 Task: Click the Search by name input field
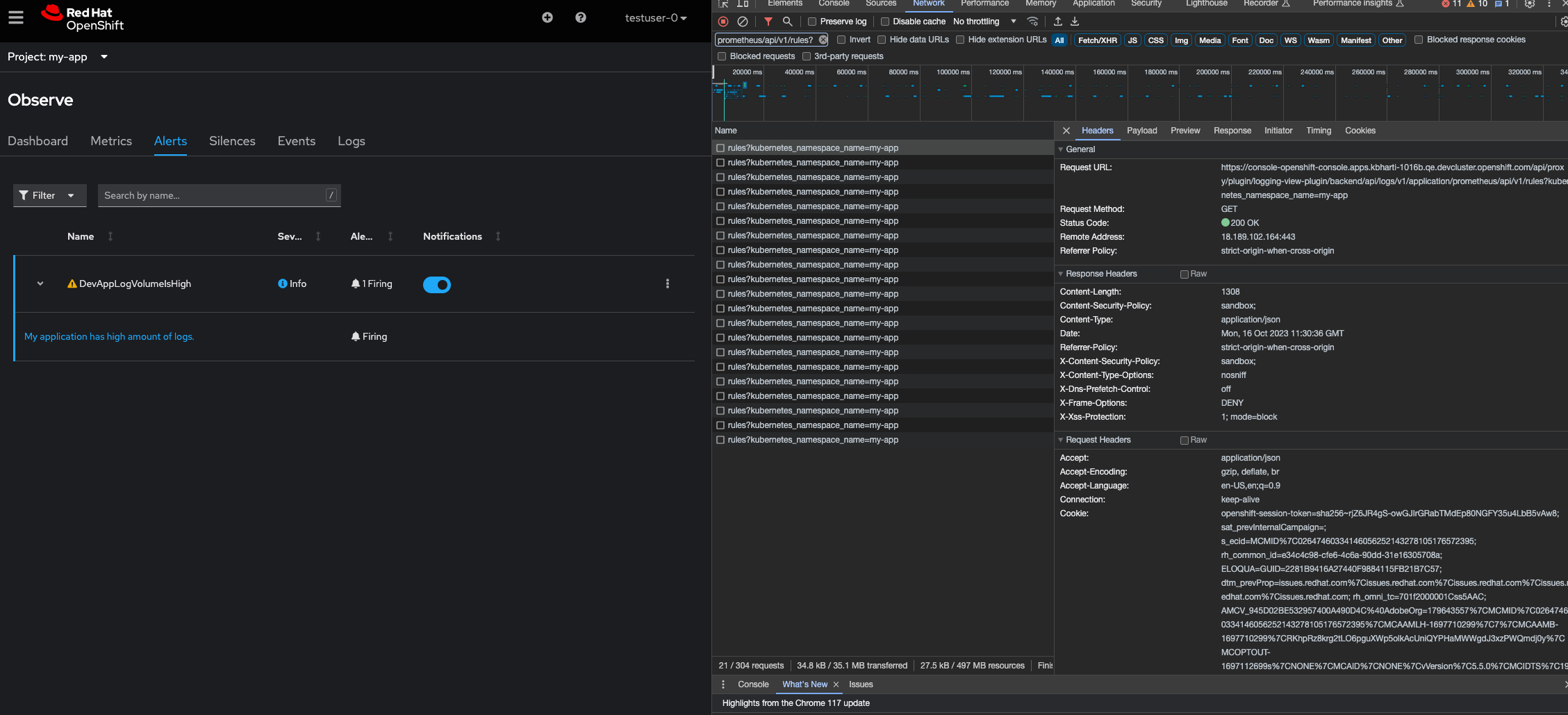(212, 195)
